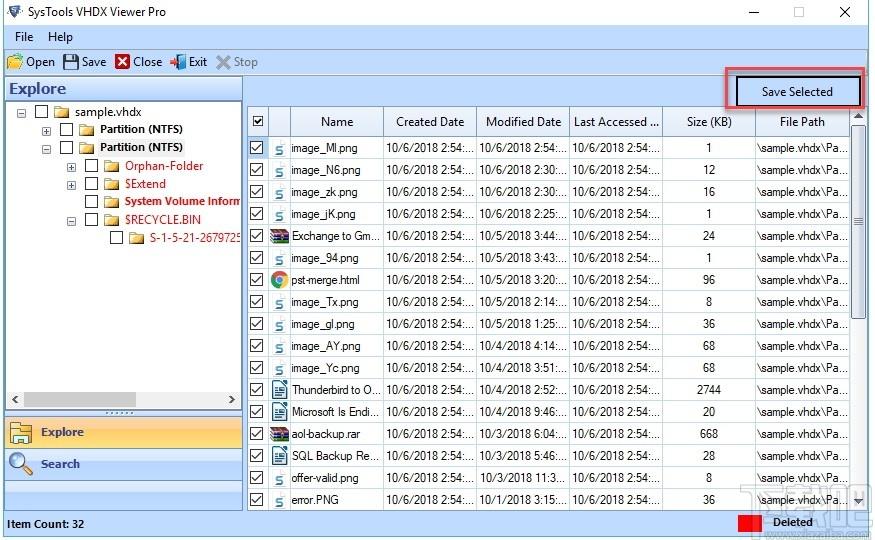Switch to the Search pane tab
Image resolution: width=875 pixels, height=540 pixels.
tap(123, 464)
